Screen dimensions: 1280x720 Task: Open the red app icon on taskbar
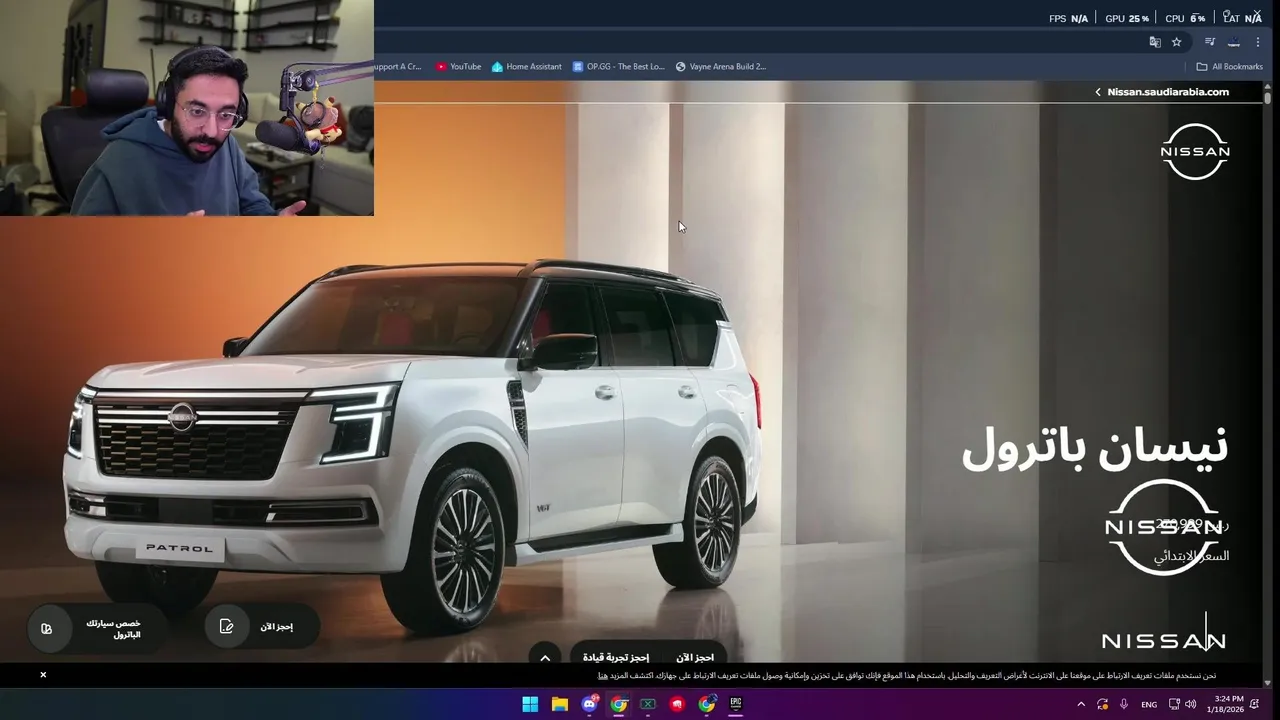(x=678, y=704)
